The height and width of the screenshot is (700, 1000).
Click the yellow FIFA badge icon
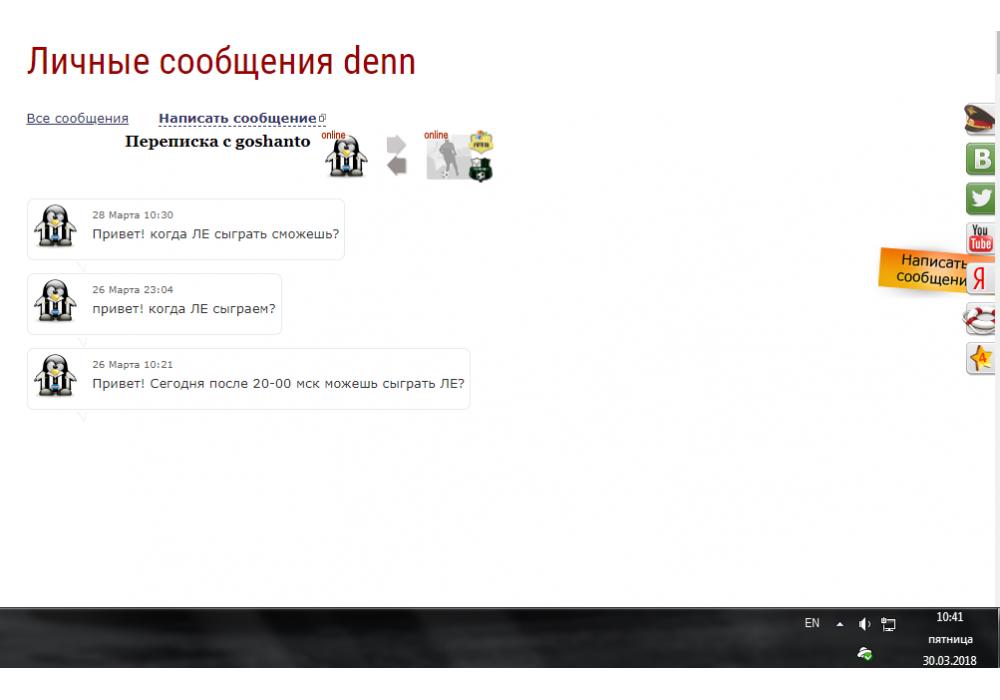pos(481,141)
